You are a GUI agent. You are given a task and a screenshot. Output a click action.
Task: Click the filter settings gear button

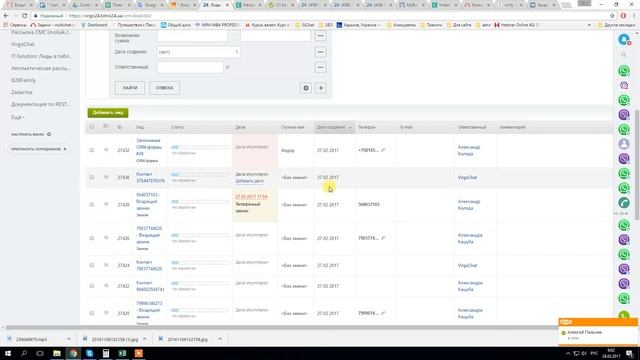[306, 88]
